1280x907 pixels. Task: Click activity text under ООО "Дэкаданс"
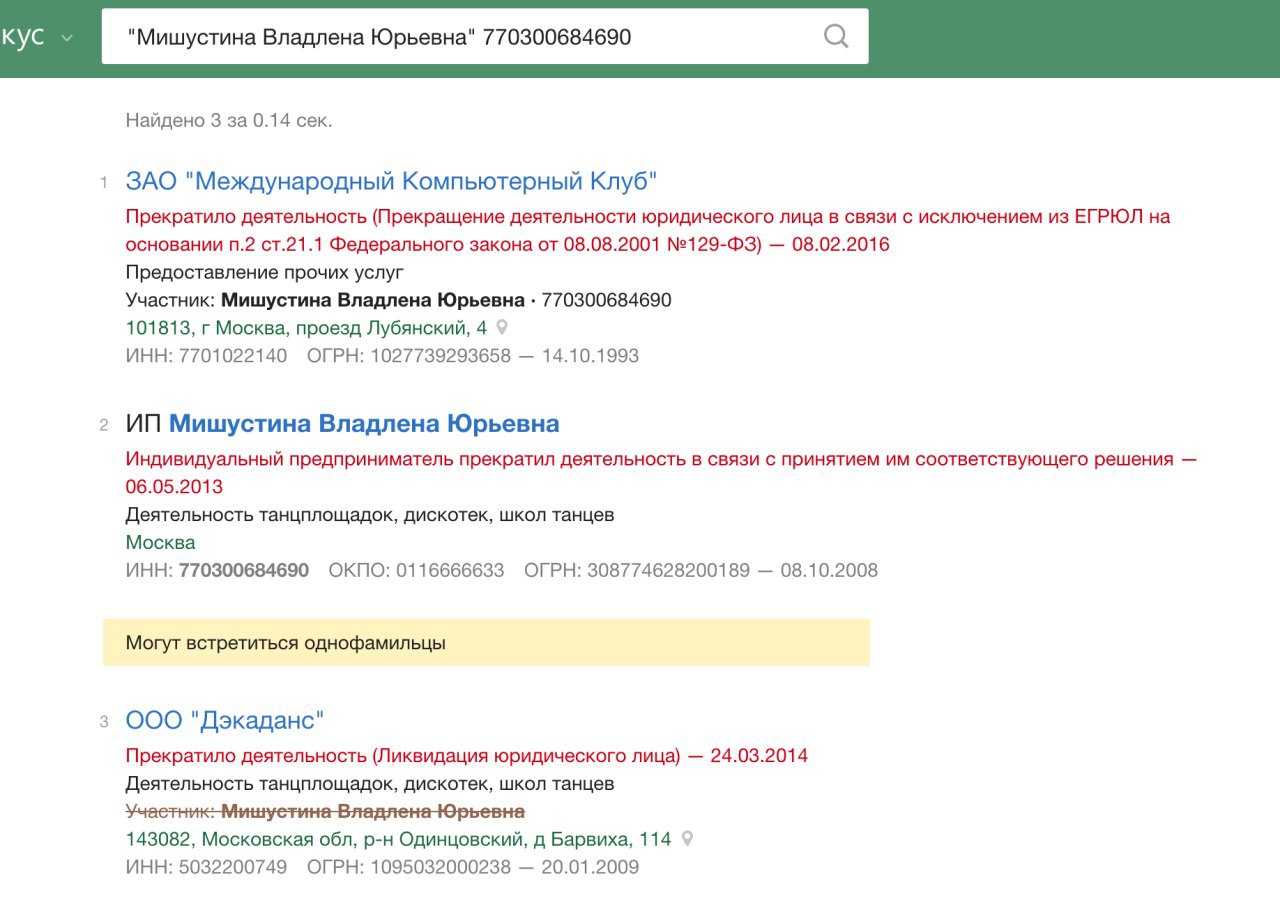(x=370, y=783)
